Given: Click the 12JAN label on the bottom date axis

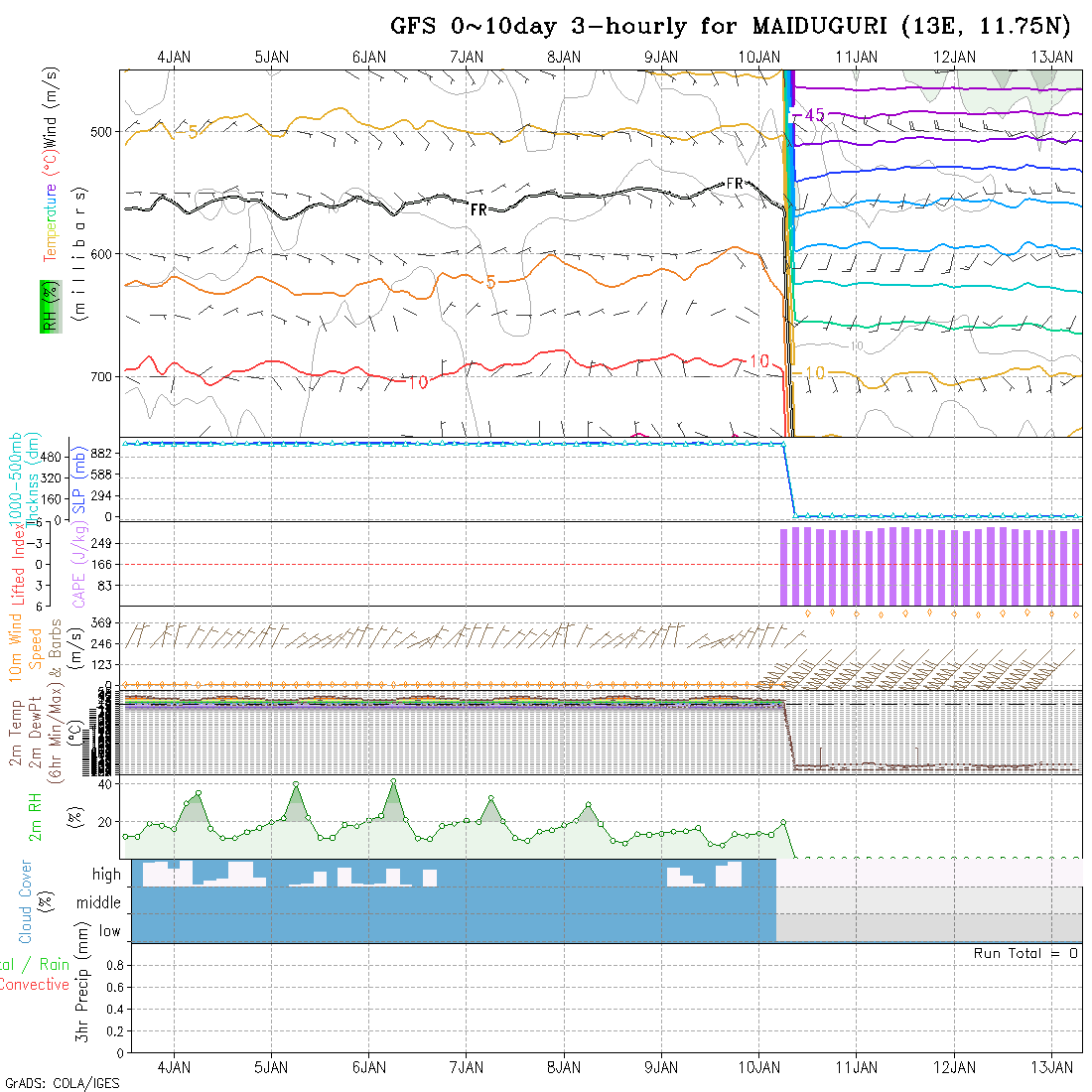Looking at the screenshot, I should (954, 1067).
